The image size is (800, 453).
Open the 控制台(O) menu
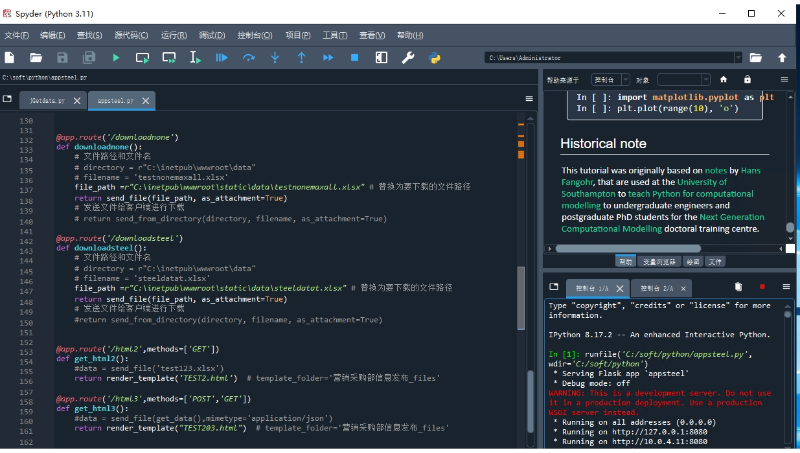(255, 35)
